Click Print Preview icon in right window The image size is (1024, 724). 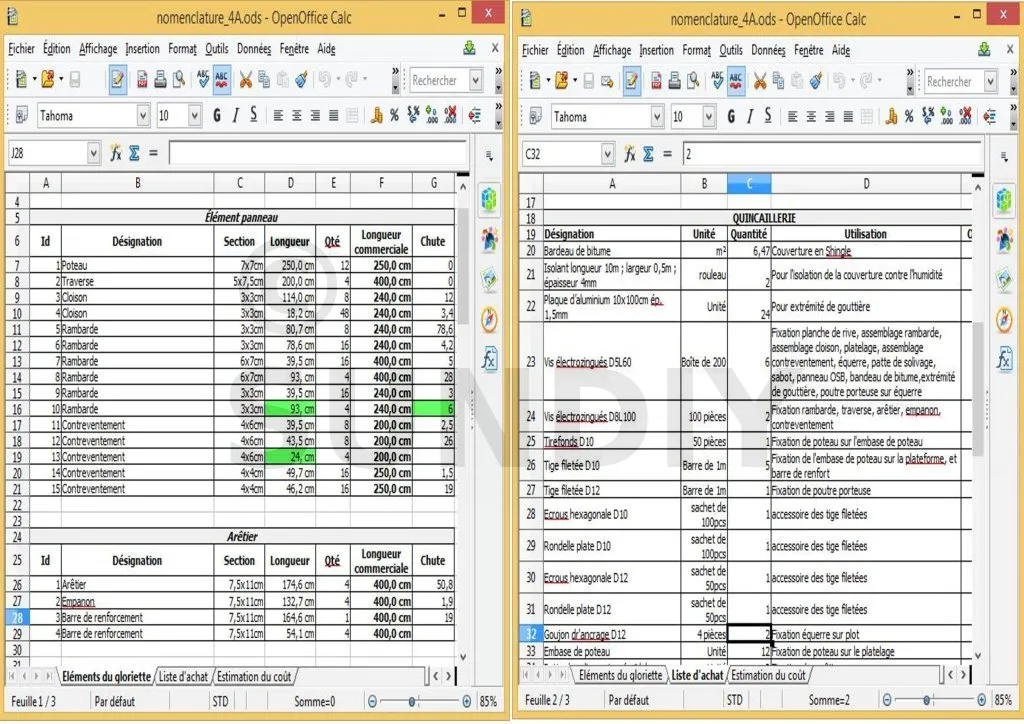693,81
